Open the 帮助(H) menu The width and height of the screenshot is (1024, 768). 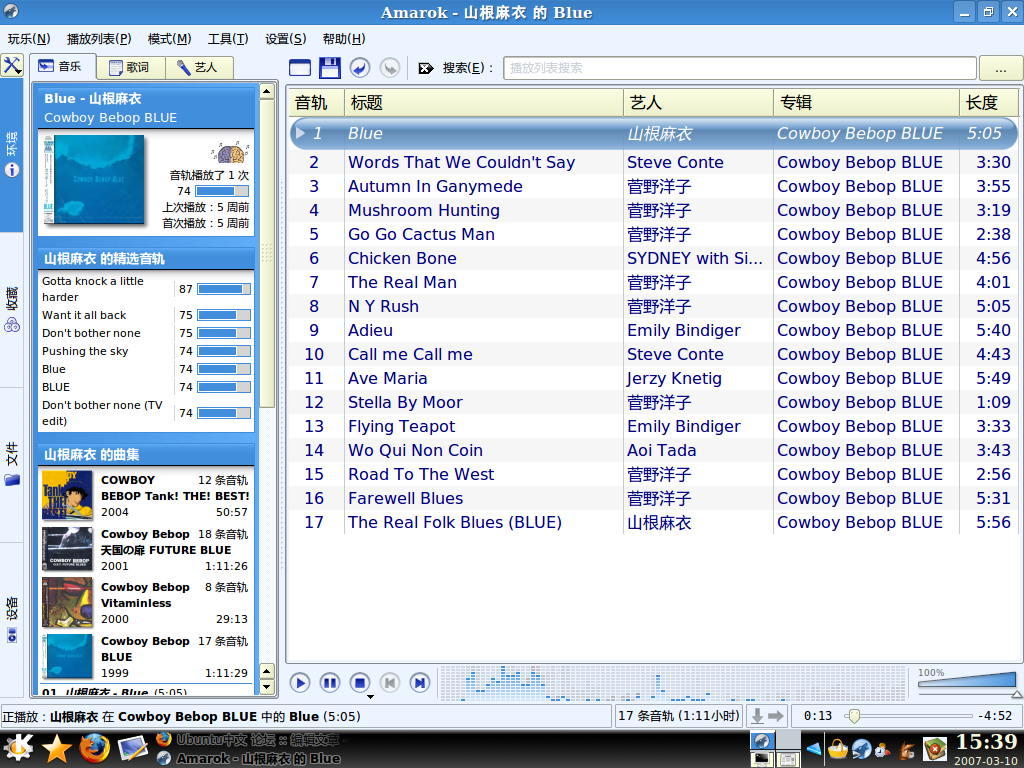(344, 39)
